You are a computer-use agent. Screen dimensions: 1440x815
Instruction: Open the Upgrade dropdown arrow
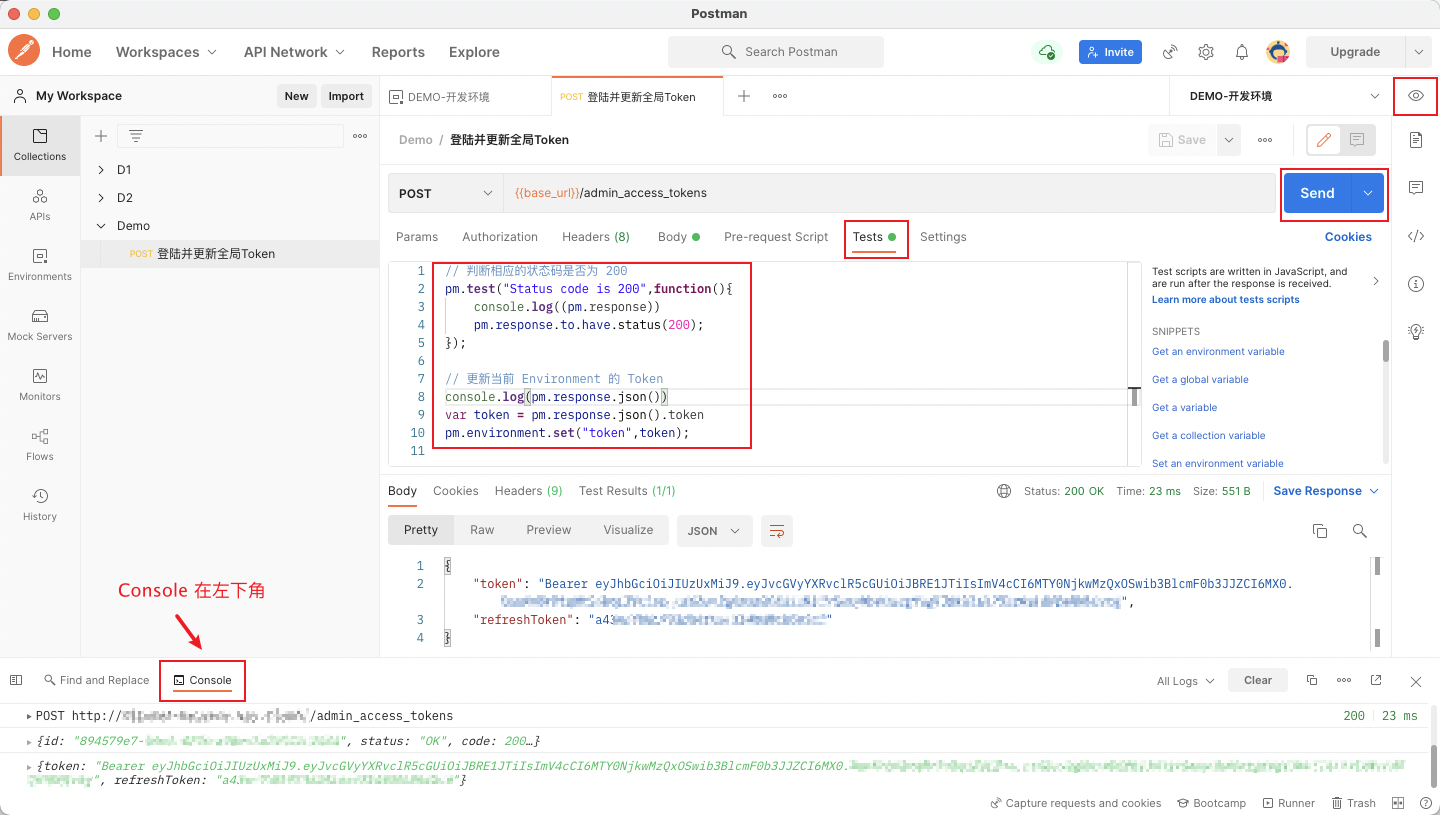[1418, 52]
